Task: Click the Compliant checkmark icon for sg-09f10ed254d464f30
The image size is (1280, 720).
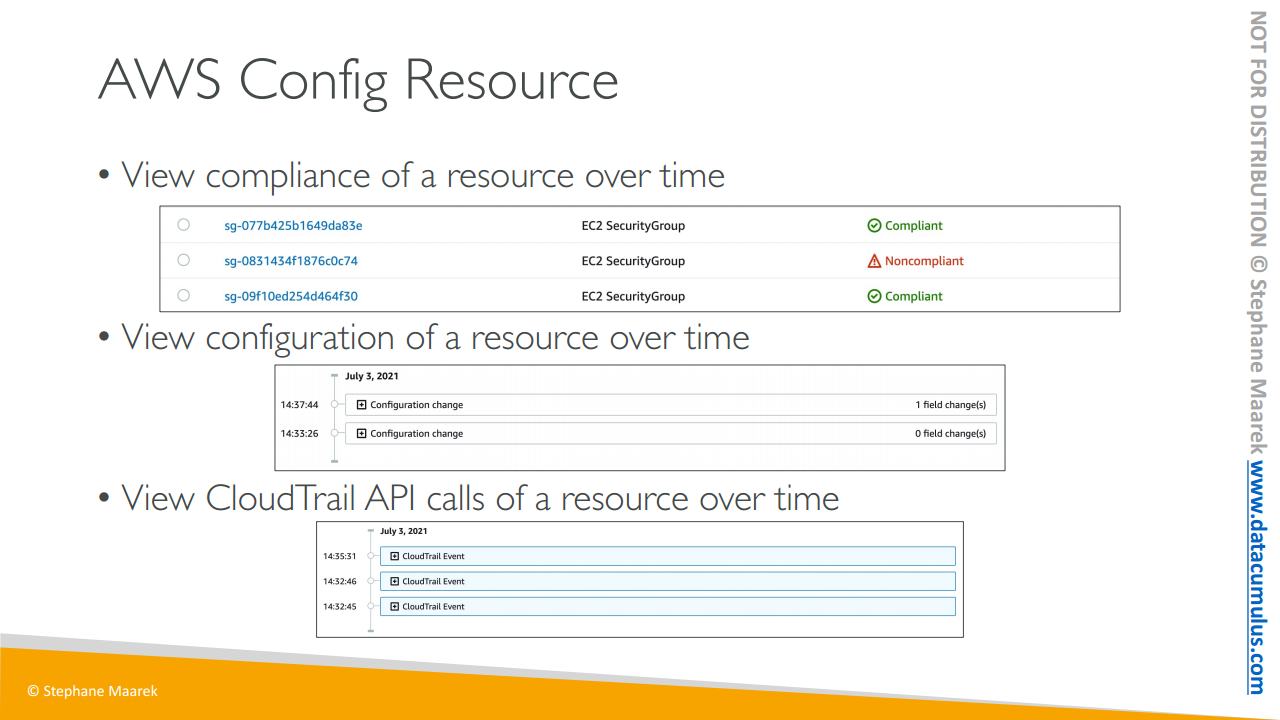Action: 875,296
